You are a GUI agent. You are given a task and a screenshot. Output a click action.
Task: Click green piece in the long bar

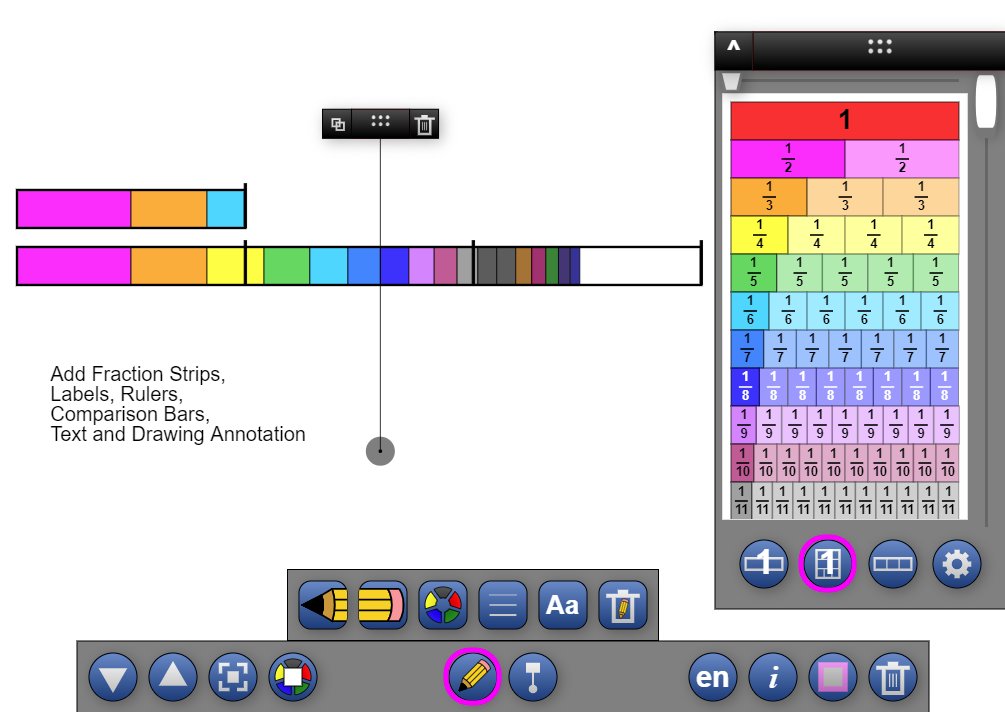pyautogui.click(x=287, y=266)
